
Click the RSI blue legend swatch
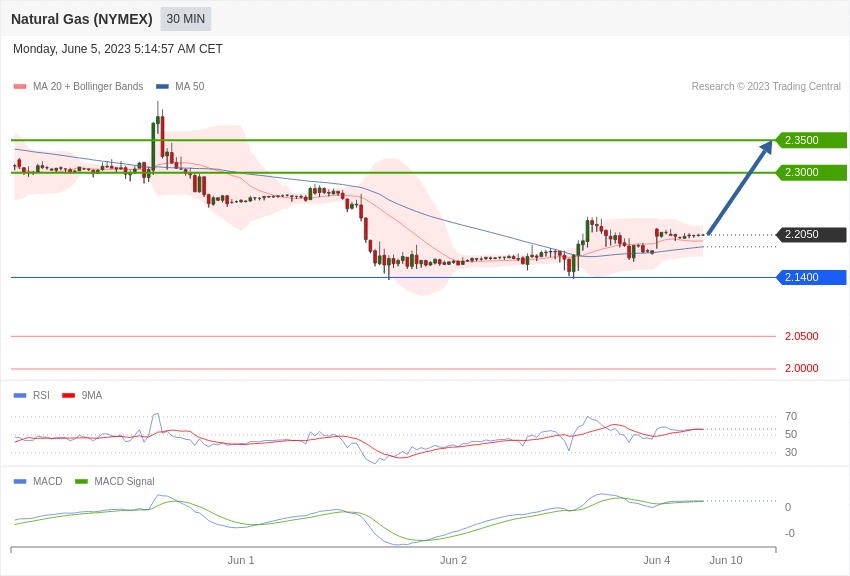20,396
